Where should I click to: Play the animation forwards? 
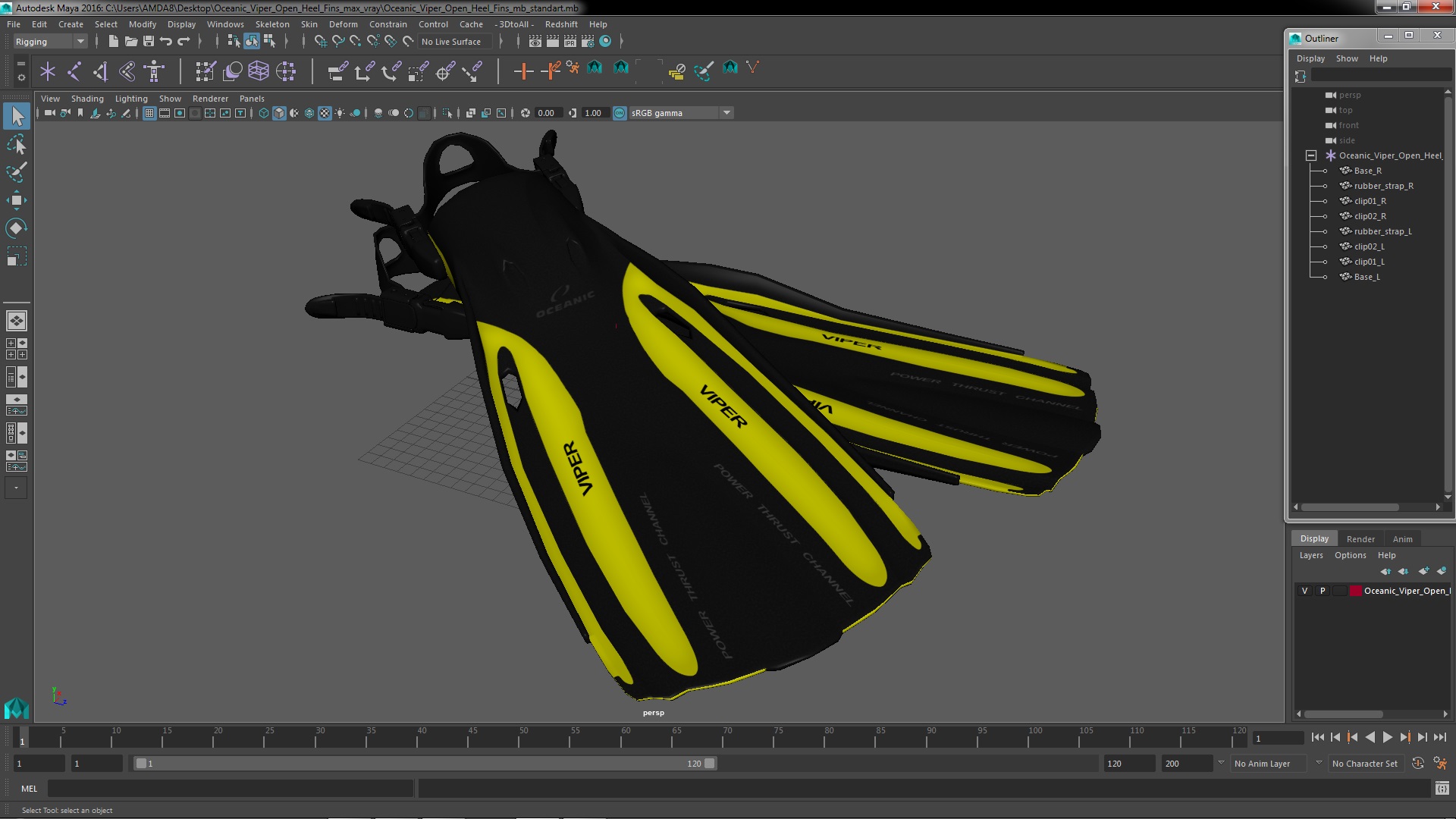click(x=1387, y=737)
